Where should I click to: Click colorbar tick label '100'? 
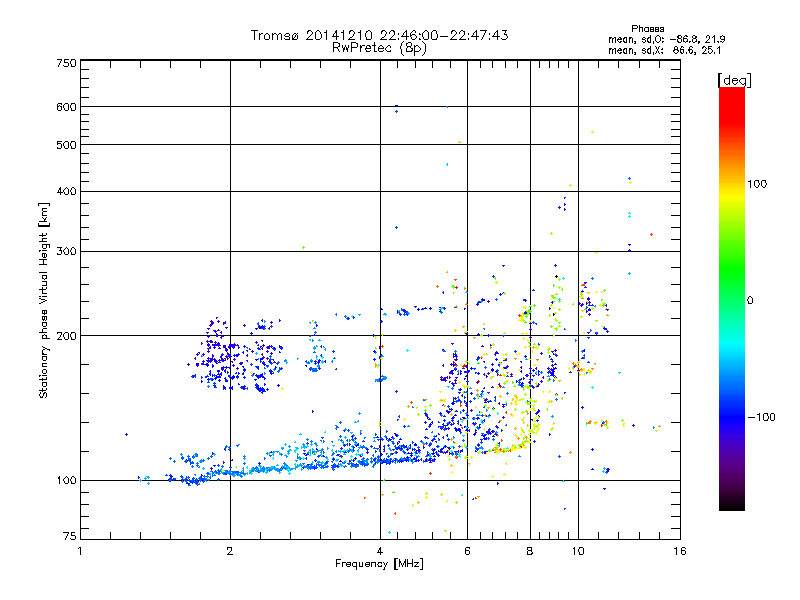757,184
